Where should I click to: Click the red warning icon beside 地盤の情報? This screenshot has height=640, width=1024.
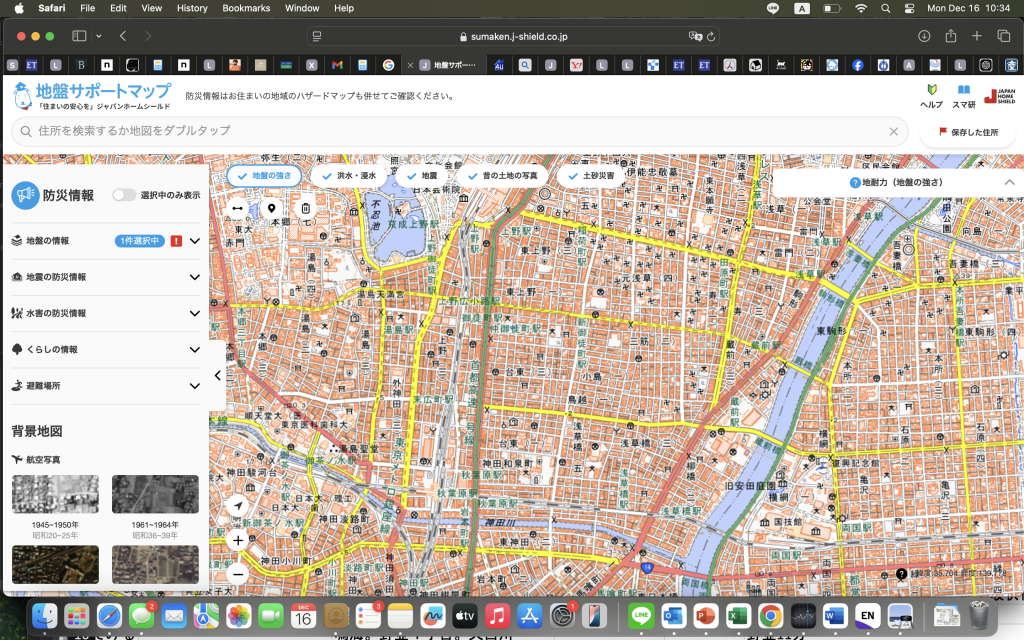[176, 241]
